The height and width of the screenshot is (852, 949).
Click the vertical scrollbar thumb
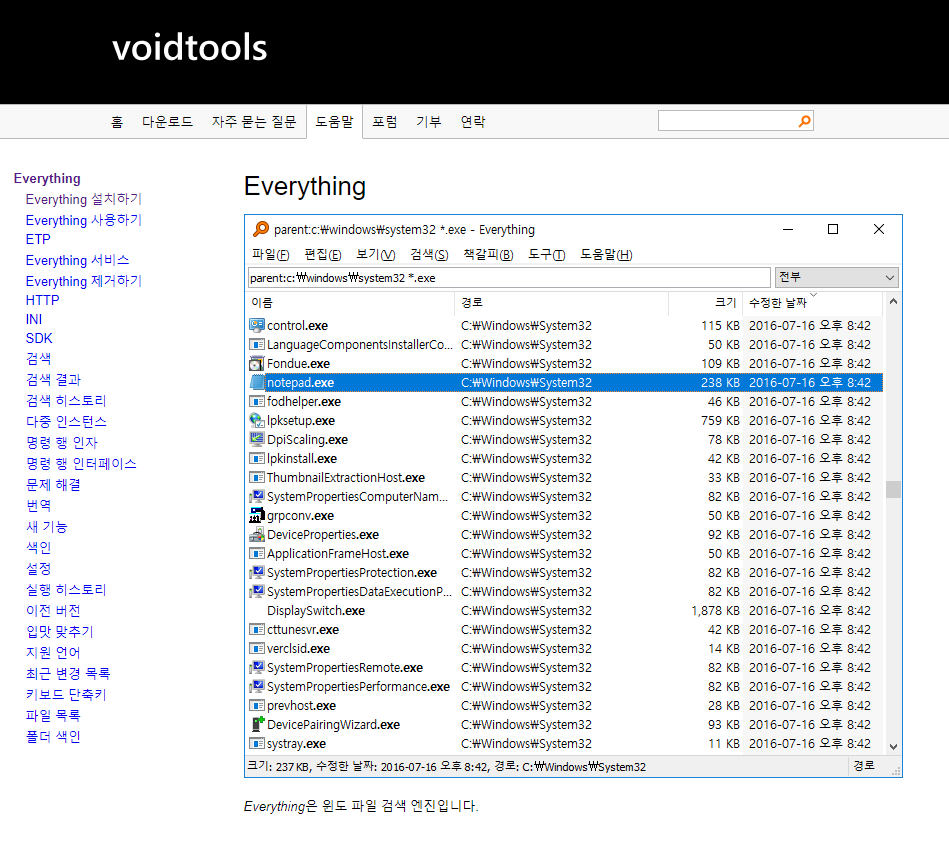pos(893,489)
